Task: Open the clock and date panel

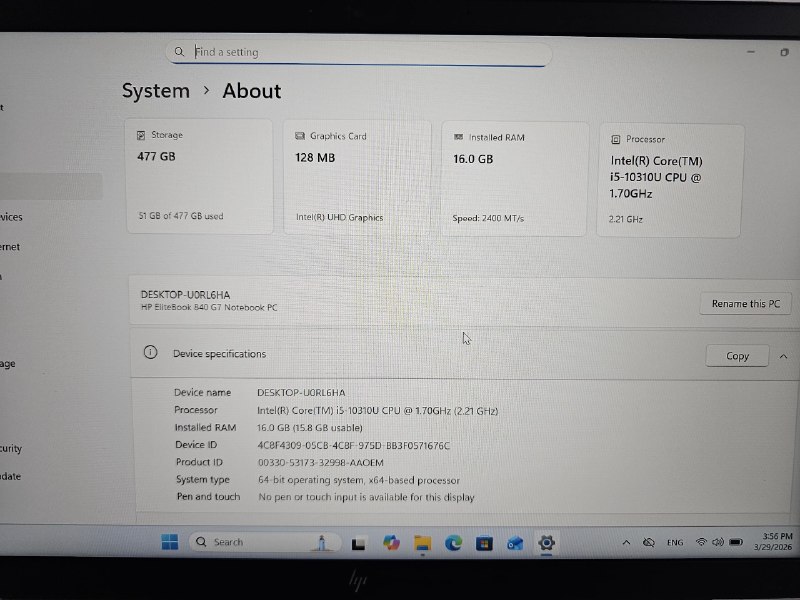Action: pyautogui.click(x=777, y=542)
